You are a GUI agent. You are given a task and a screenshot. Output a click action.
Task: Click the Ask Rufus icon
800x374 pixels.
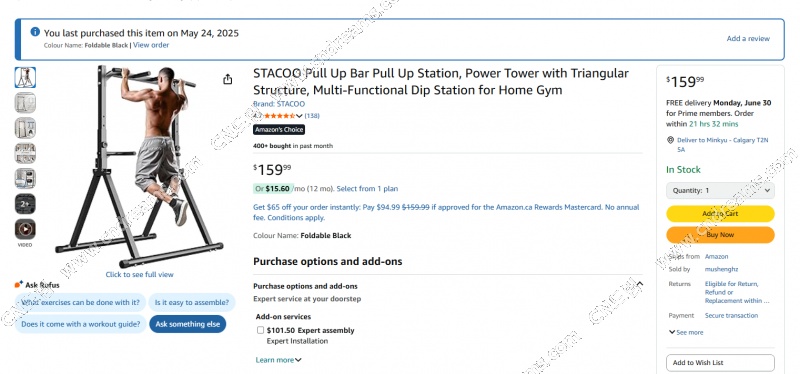[x=19, y=285]
